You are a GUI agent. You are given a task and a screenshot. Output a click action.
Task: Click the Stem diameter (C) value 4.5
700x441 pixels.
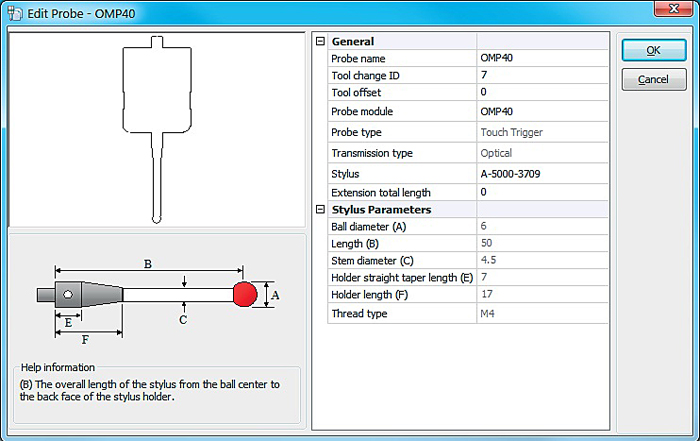[542, 260]
